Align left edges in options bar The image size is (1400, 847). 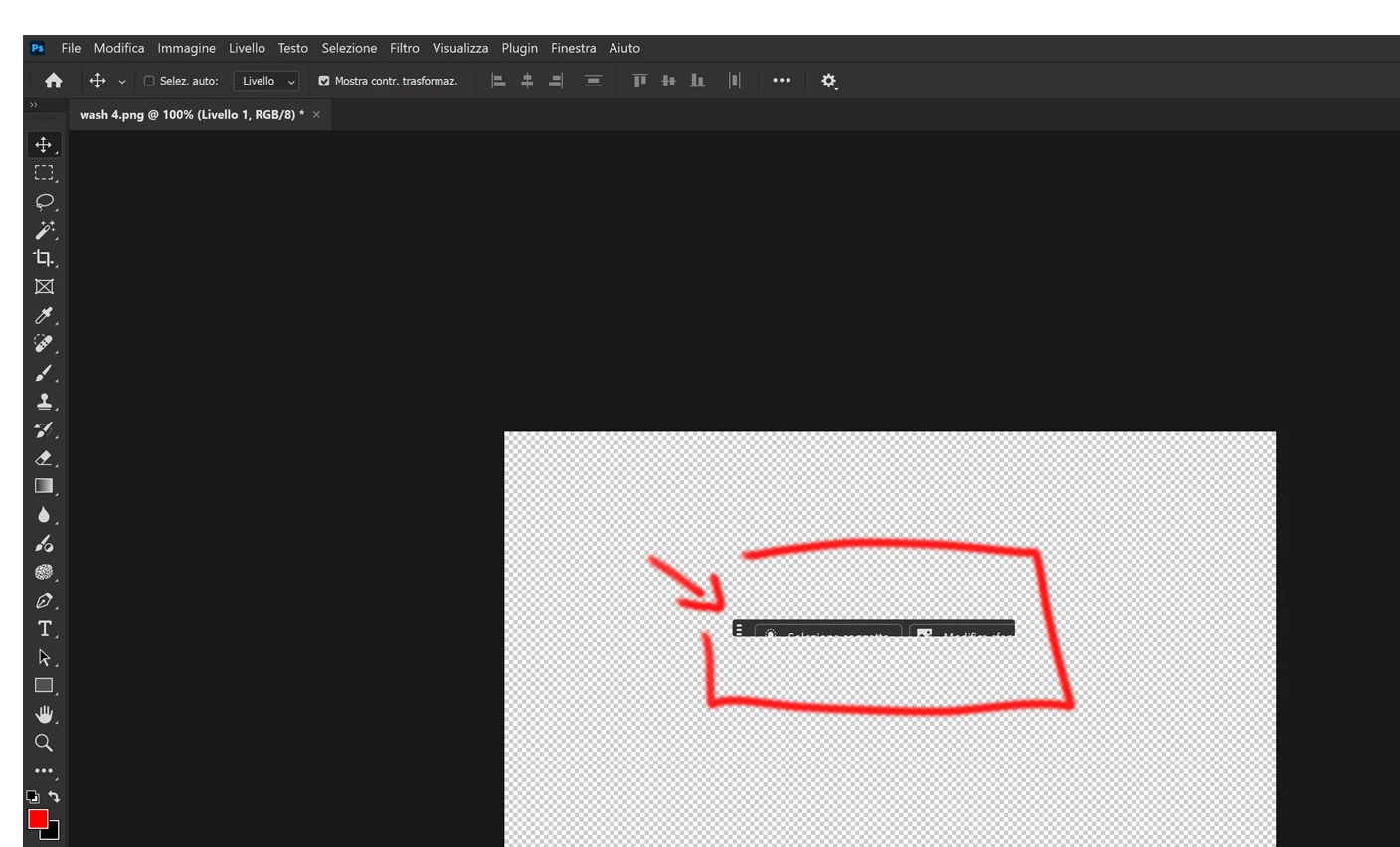click(x=499, y=81)
